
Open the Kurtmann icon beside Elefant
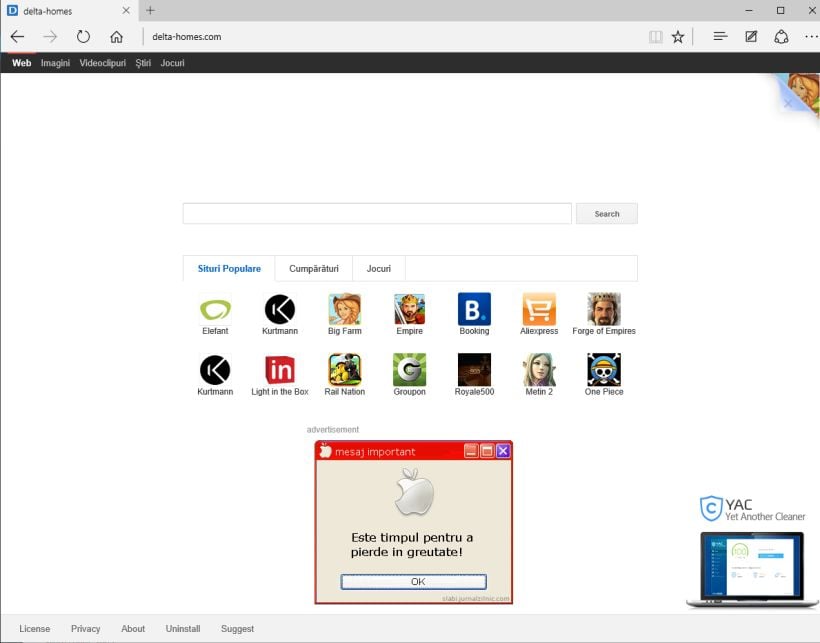[x=280, y=309]
